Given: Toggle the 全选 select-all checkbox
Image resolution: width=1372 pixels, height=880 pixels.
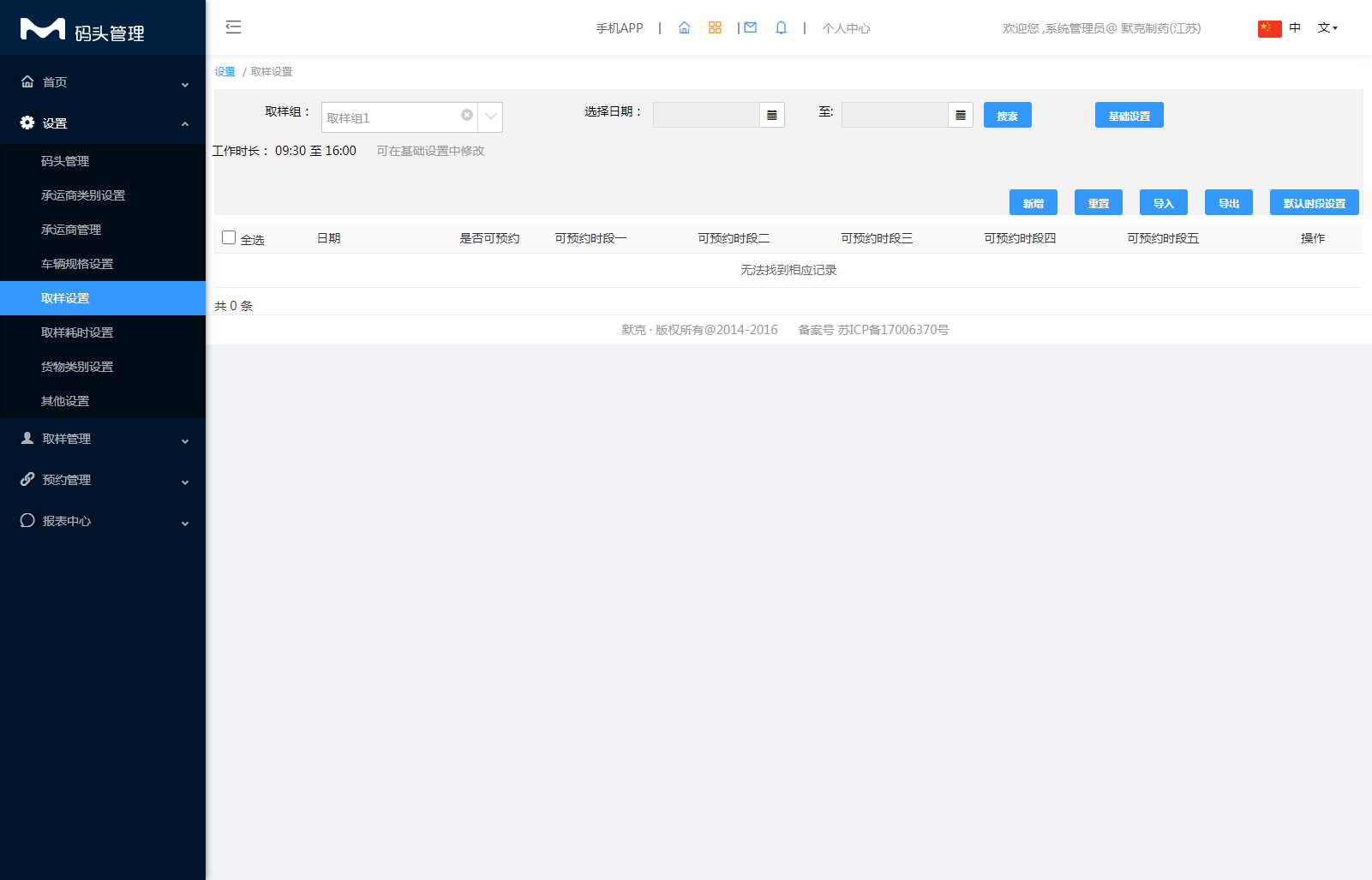Looking at the screenshot, I should click(229, 237).
